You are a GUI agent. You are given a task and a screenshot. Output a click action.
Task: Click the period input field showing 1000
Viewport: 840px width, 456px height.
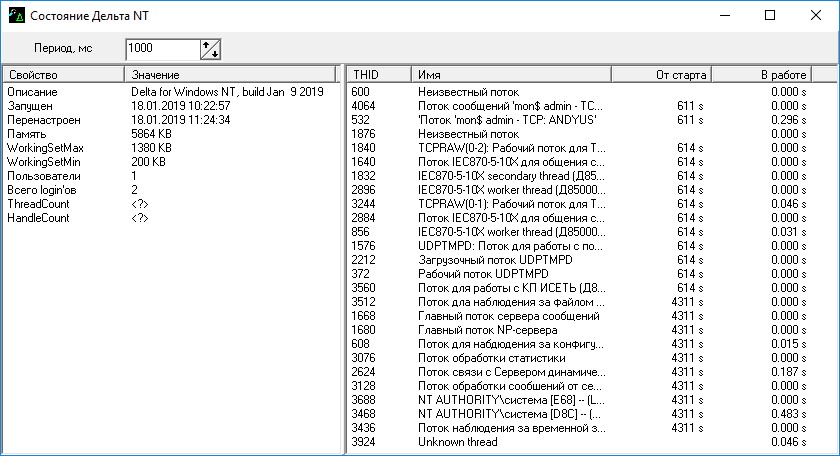pos(161,49)
